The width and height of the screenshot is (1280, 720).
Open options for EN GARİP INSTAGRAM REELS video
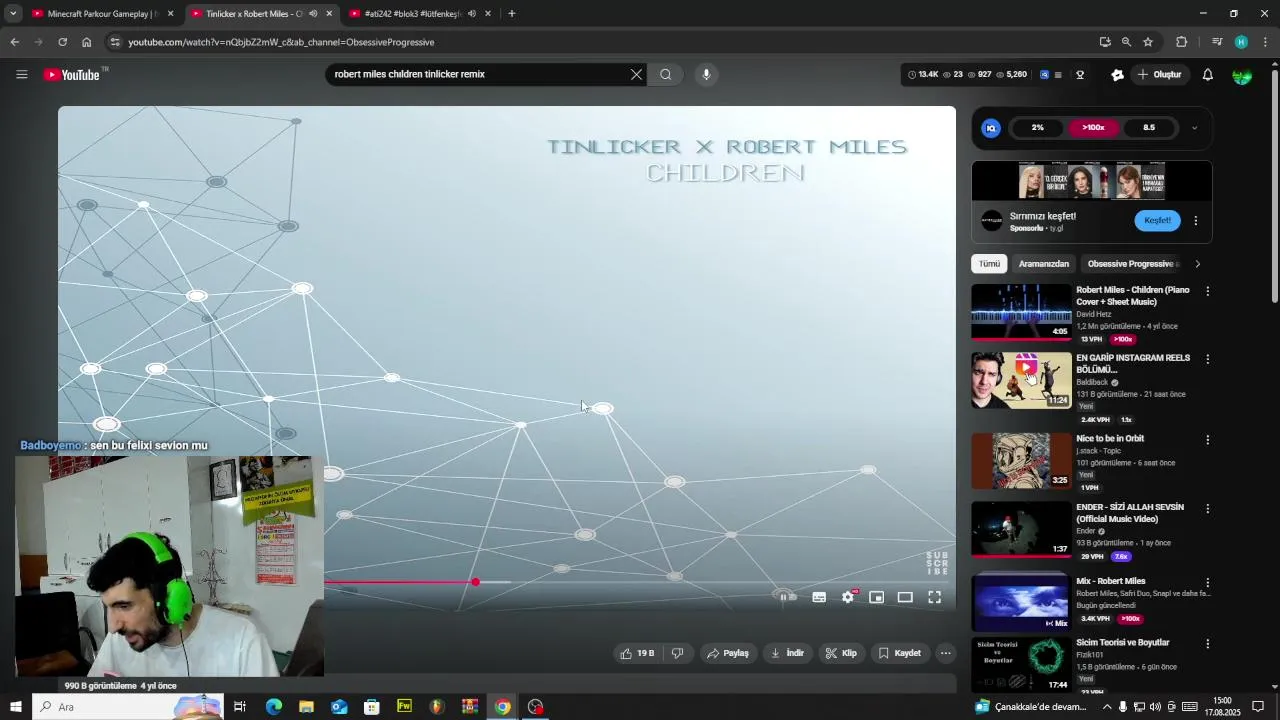coord(1207,359)
